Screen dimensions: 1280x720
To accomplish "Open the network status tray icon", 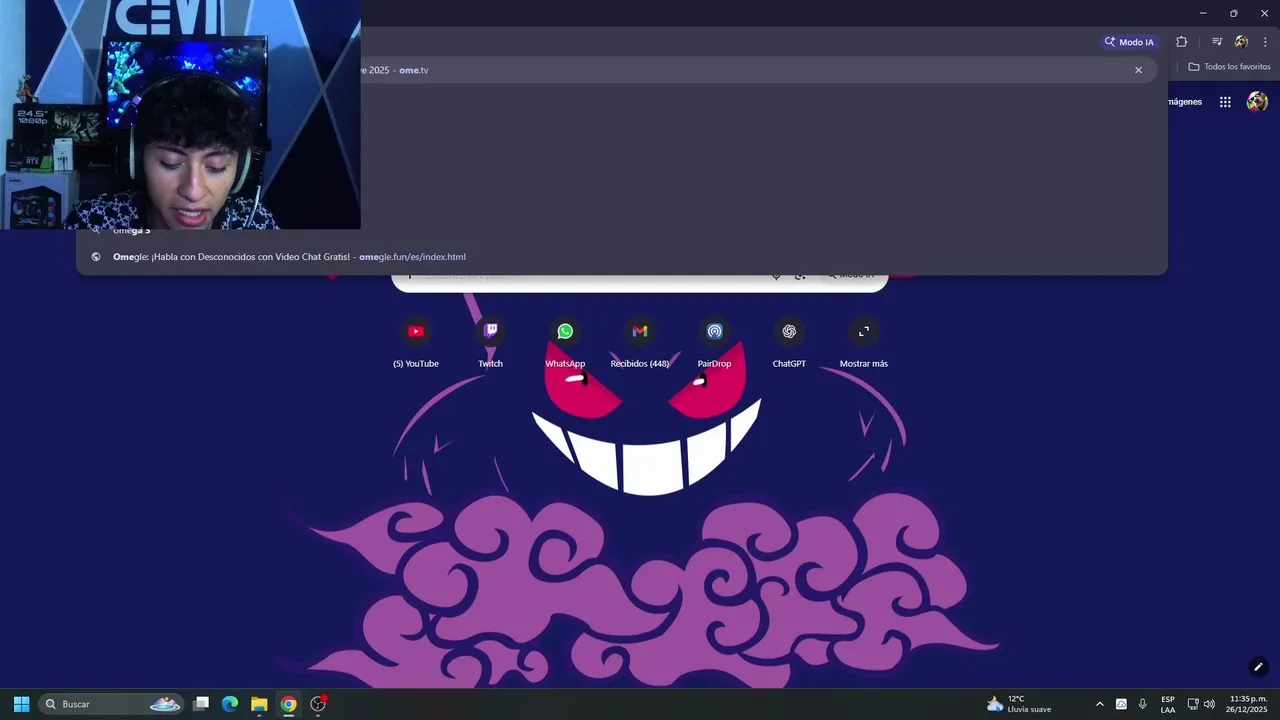I will [1193, 704].
